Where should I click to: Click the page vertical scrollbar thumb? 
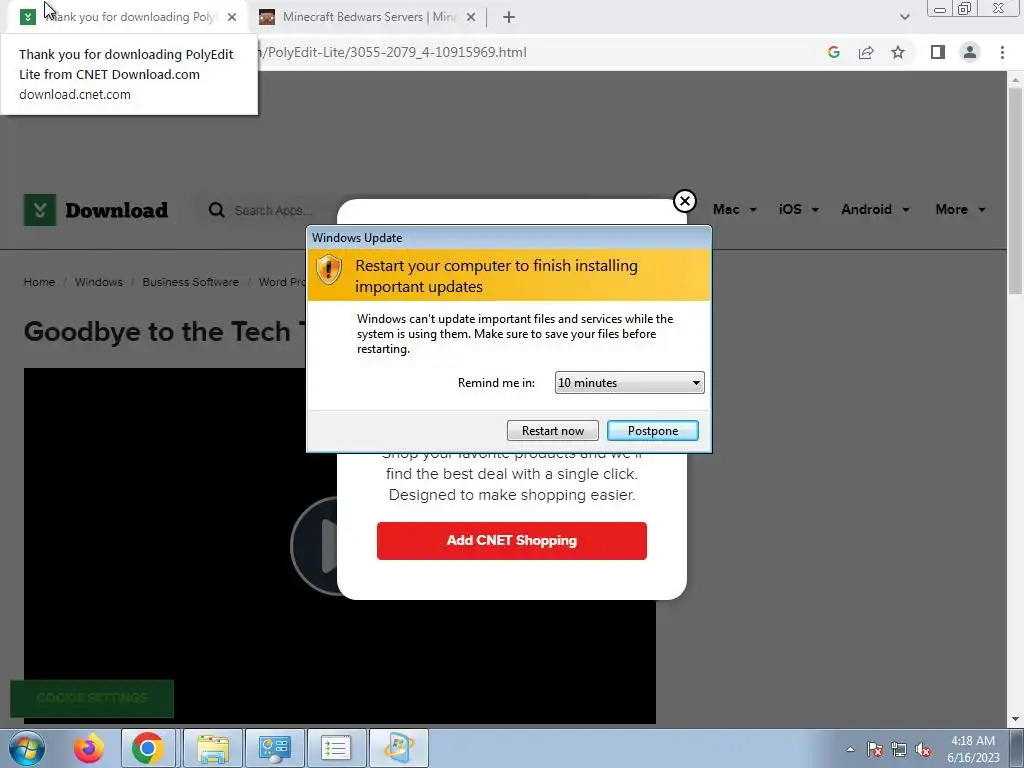(x=1014, y=190)
